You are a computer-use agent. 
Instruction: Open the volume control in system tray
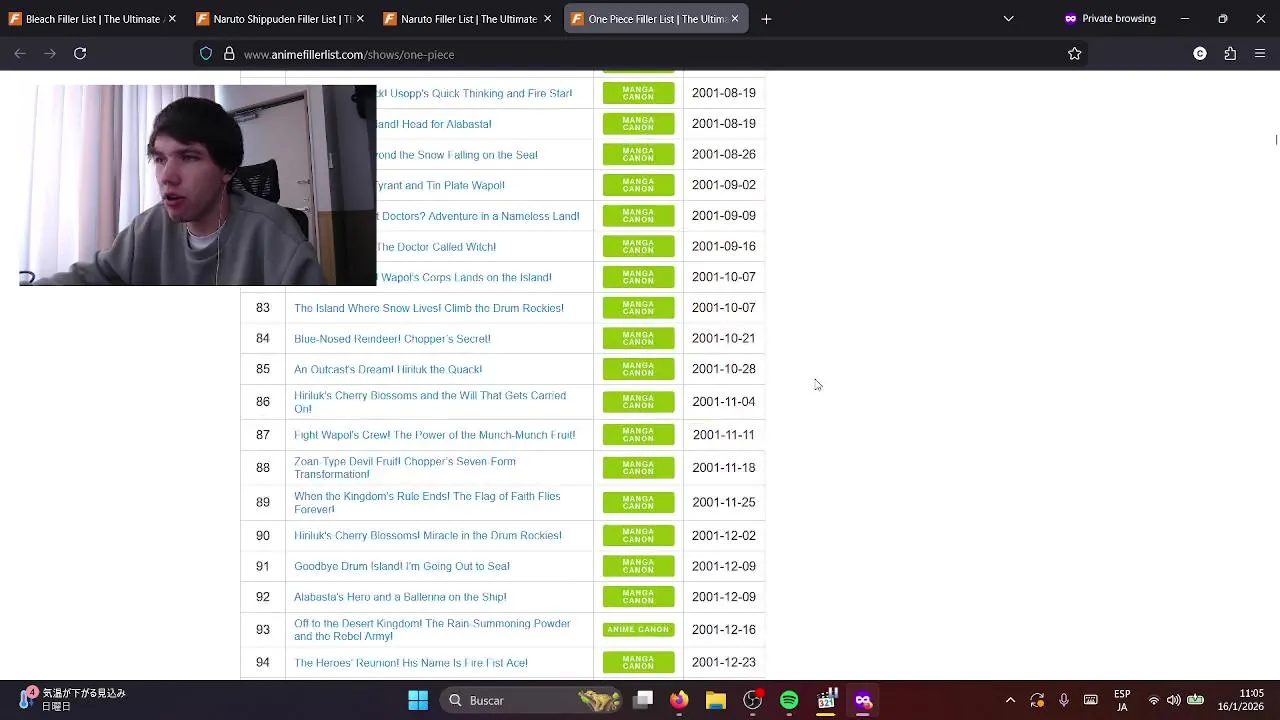pos(1174,700)
